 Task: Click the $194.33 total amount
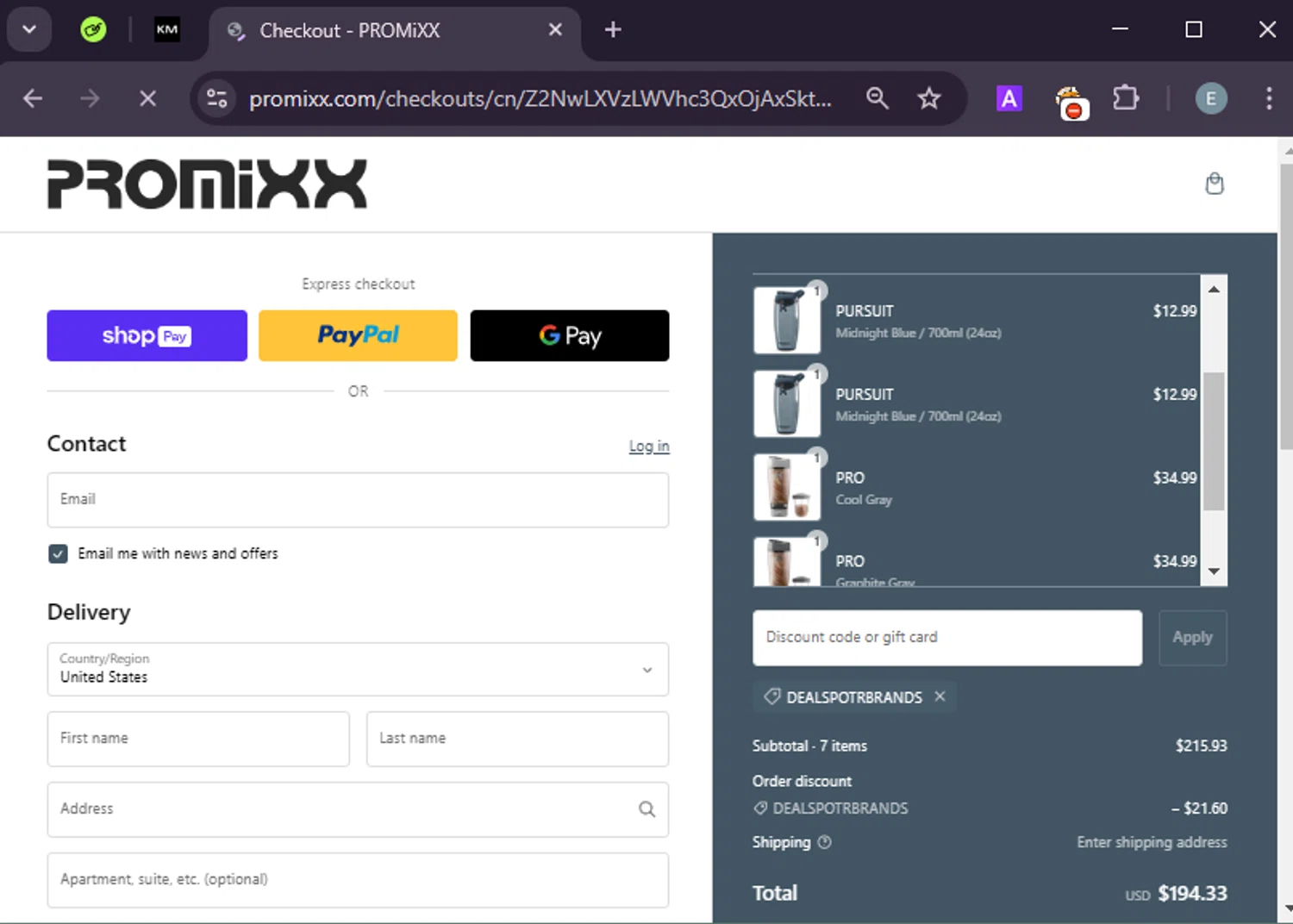pos(1192,893)
